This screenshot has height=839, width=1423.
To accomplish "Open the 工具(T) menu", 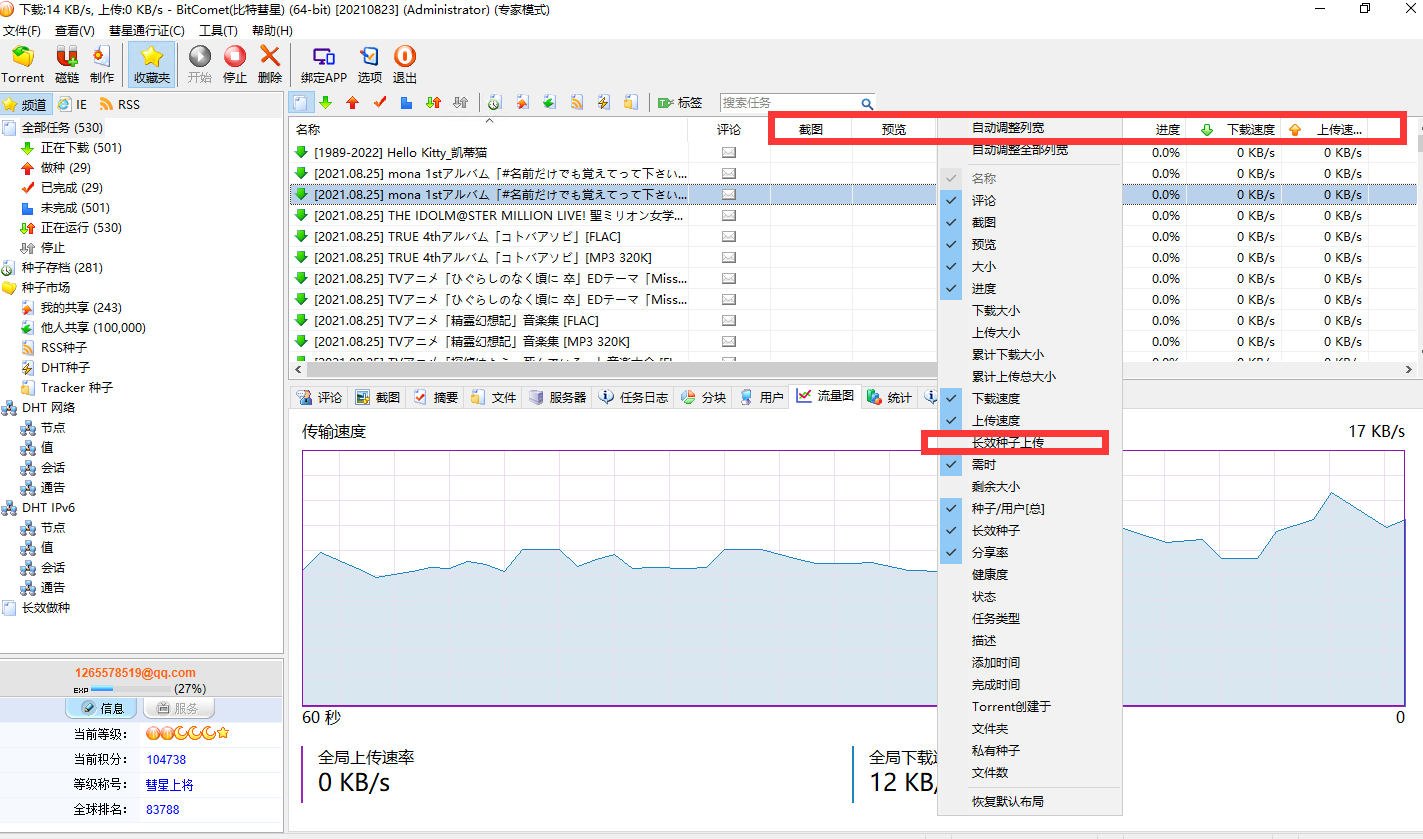I will (217, 31).
